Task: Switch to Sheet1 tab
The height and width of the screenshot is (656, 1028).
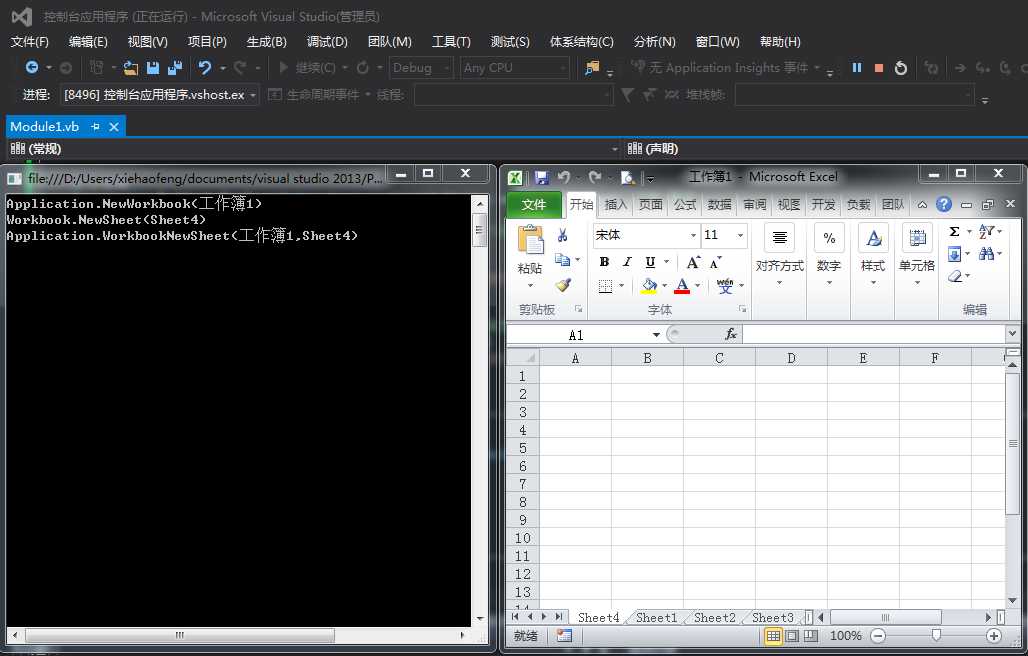Action: click(x=656, y=617)
